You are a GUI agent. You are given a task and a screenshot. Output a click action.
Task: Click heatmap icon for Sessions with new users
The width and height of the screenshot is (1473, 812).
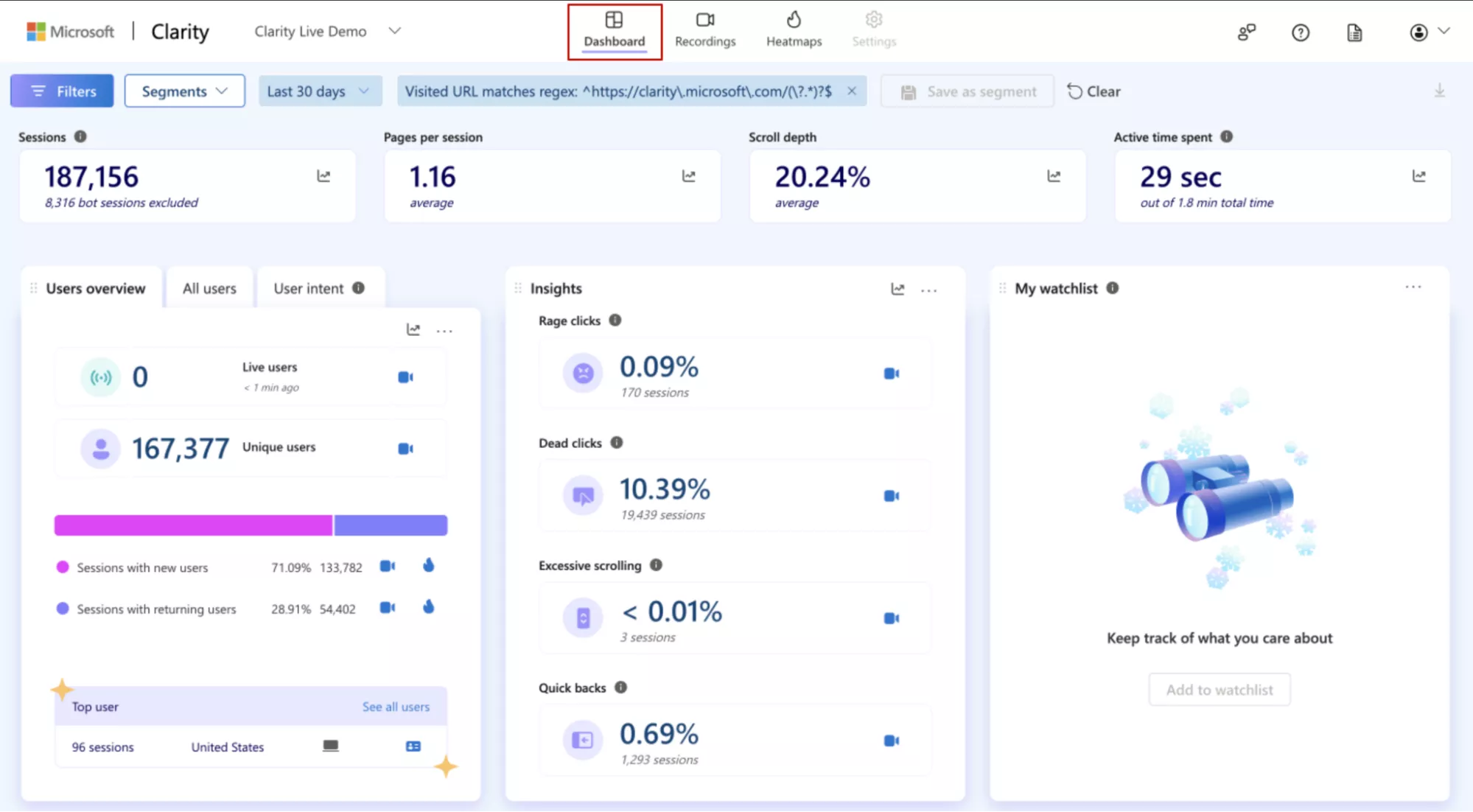pyautogui.click(x=428, y=566)
